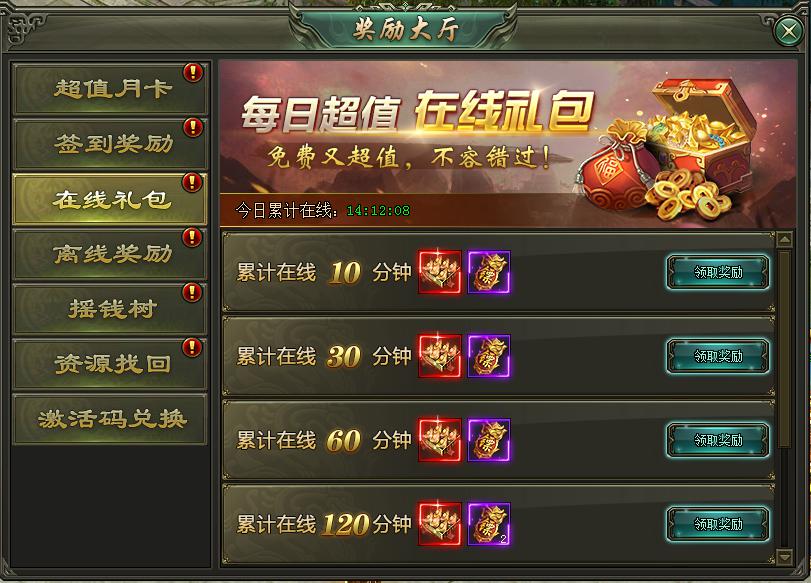Click the purple pouch reward icon in 10分钟 row
This screenshot has height=583, width=811.
tap(489, 272)
